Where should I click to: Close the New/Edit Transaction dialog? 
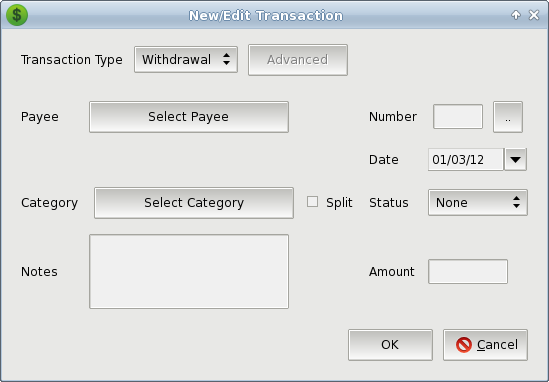point(534,15)
